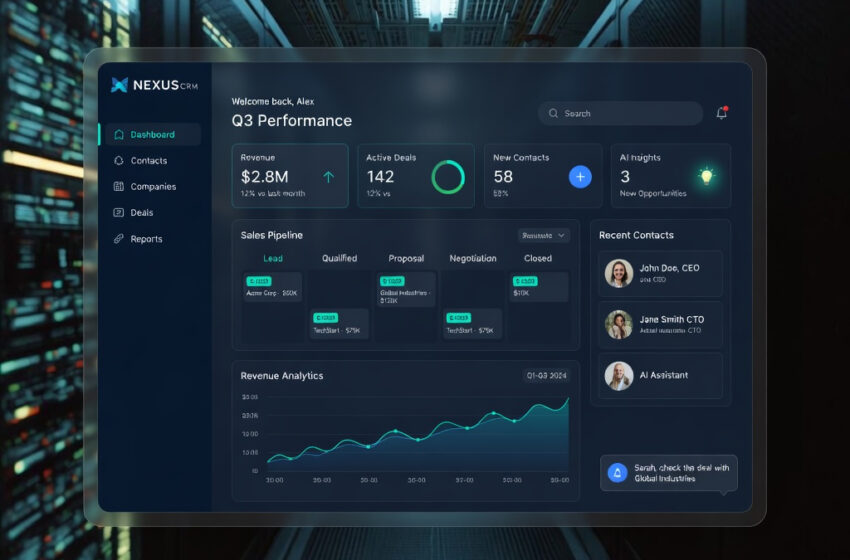The height and width of the screenshot is (560, 850).
Task: Open the Active Deals 142 card
Action: point(416,176)
